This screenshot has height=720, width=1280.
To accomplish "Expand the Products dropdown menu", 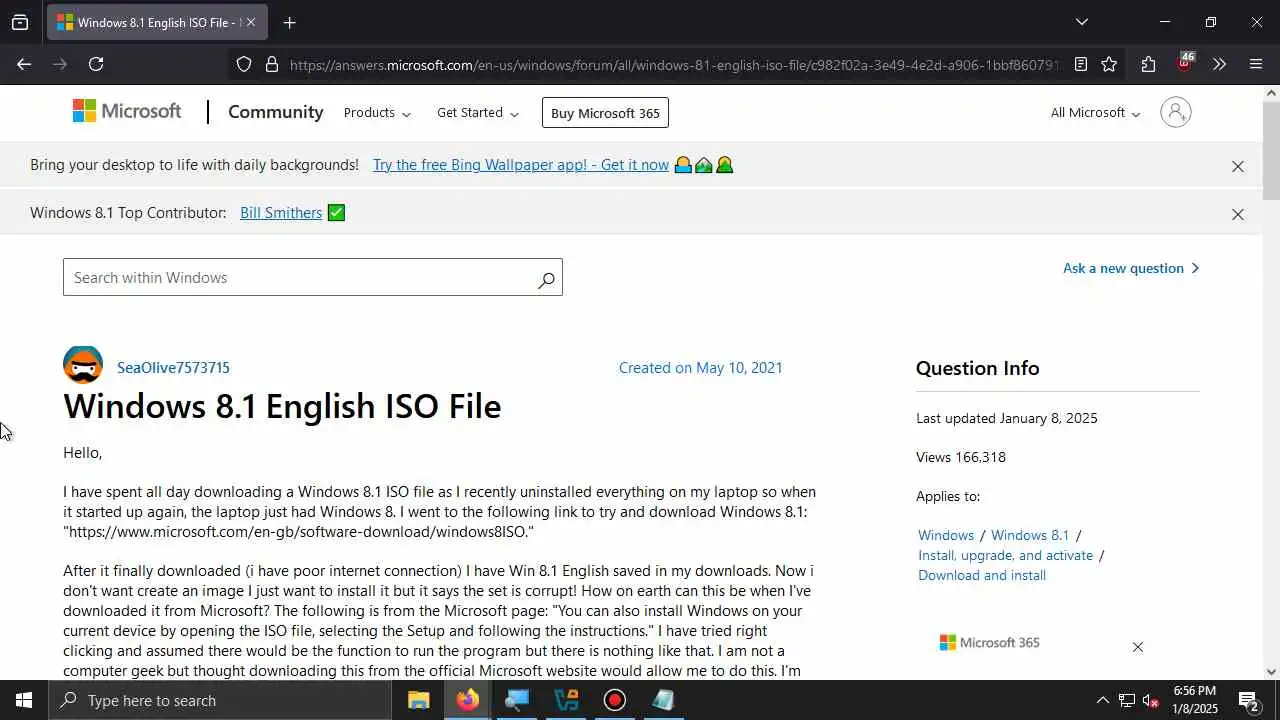I will click(x=377, y=113).
